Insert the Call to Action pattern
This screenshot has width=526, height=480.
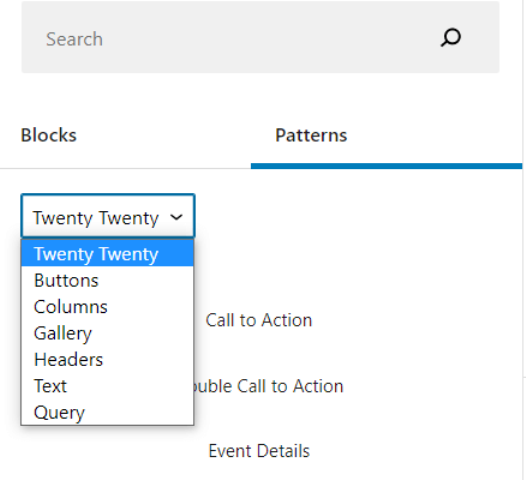pyautogui.click(x=259, y=320)
